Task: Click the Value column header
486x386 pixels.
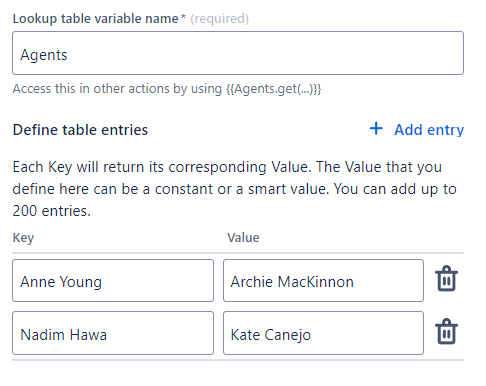Action: (x=243, y=238)
